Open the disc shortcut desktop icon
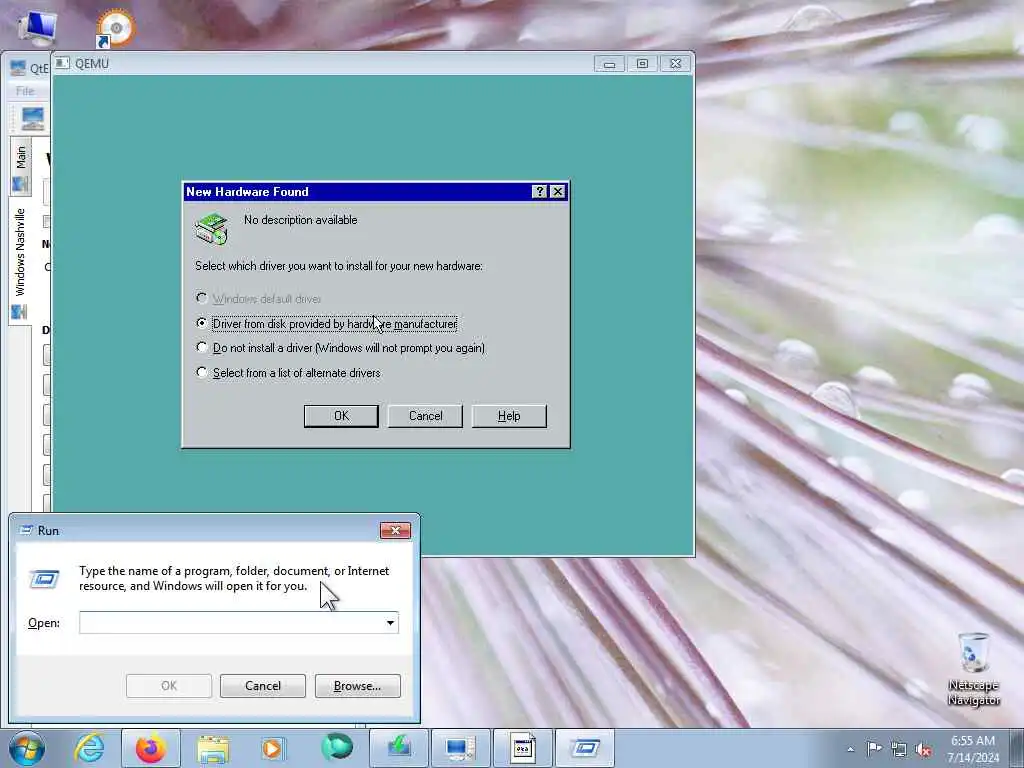Viewport: 1024px width, 768px height. point(115,28)
